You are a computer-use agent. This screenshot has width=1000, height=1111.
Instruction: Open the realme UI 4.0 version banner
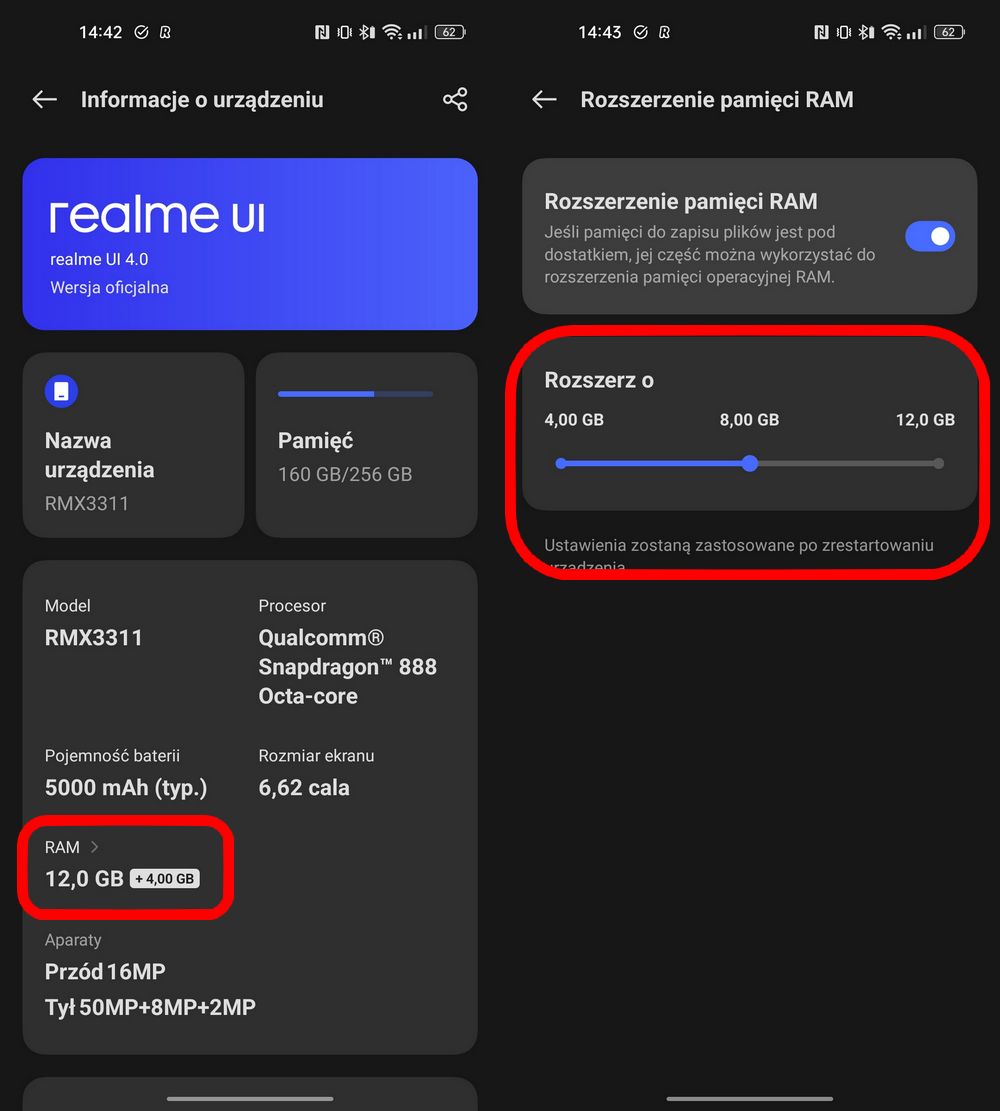click(250, 244)
